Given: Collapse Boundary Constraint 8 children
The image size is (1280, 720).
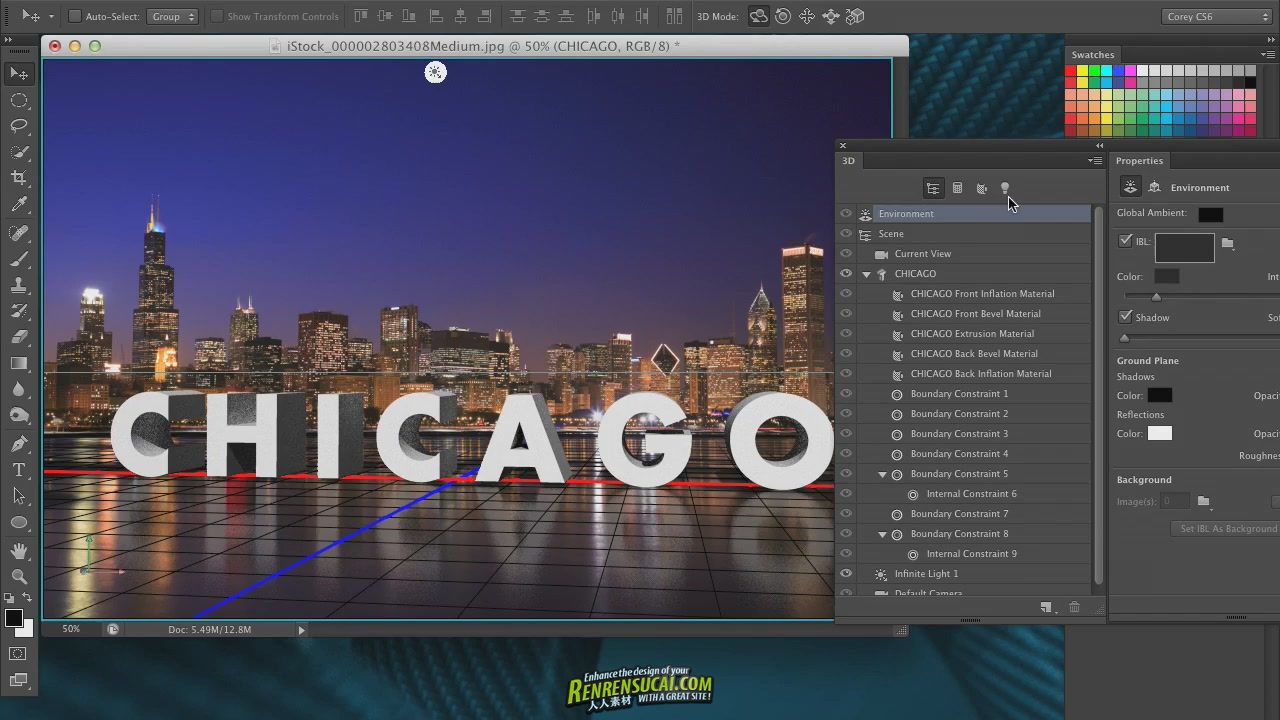Looking at the screenshot, I should tap(882, 534).
